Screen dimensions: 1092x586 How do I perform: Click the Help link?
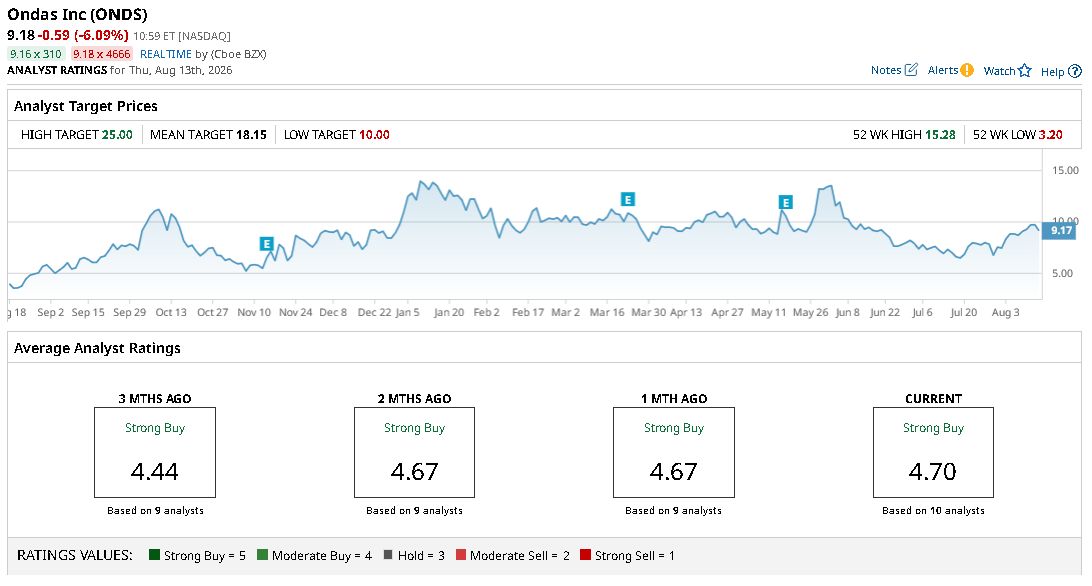tap(1052, 71)
